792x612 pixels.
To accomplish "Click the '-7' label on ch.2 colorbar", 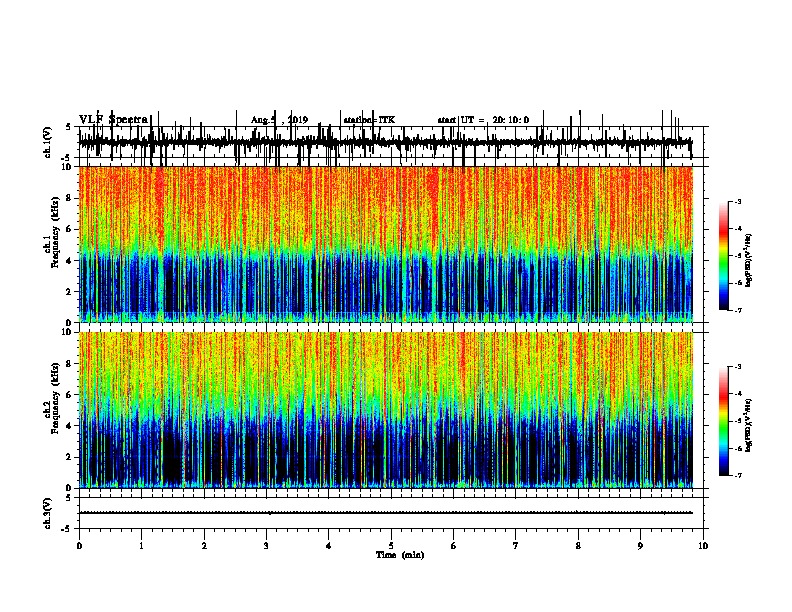I will pos(738,476).
